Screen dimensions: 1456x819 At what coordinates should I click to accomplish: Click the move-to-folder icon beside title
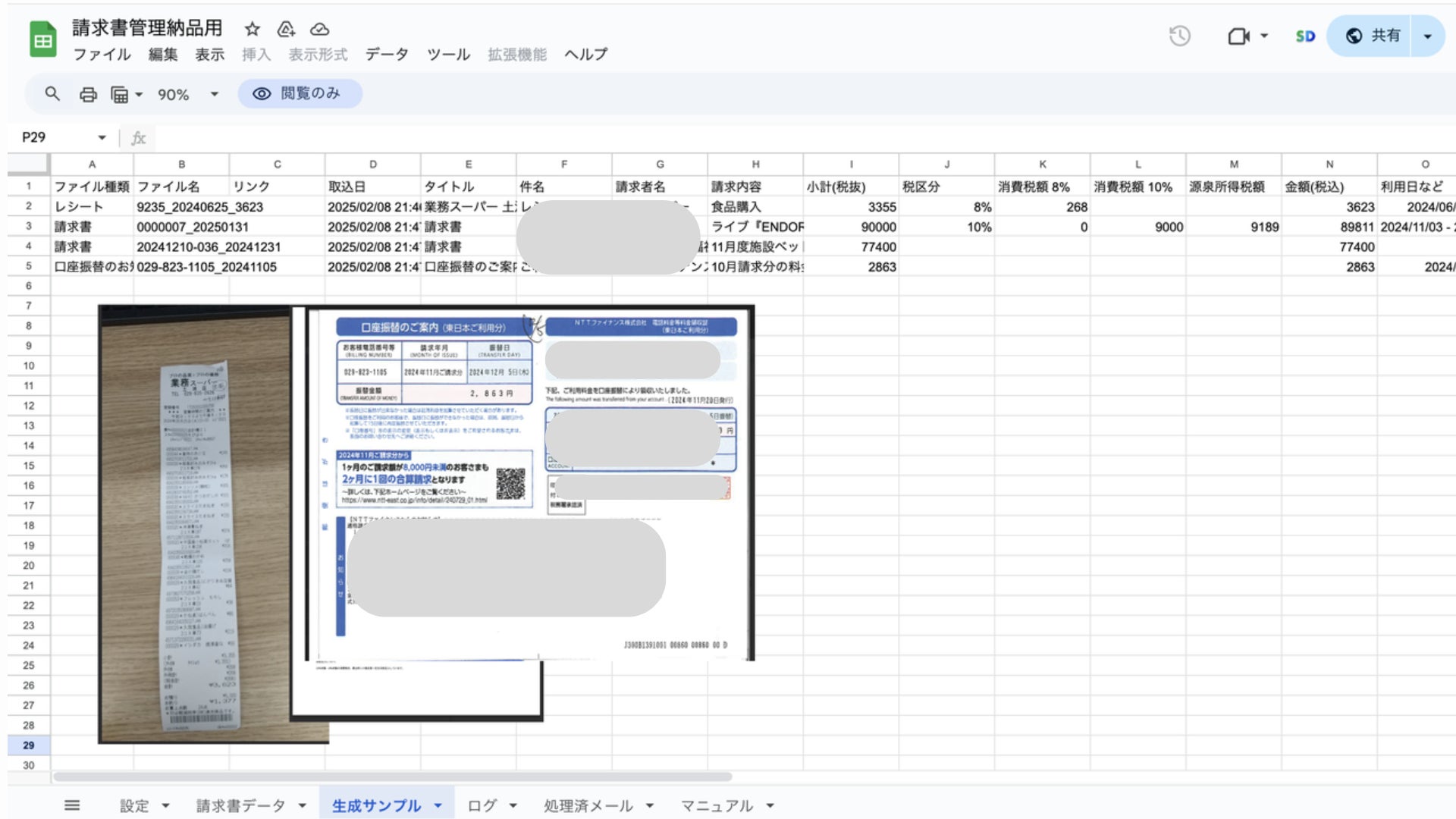pos(286,29)
